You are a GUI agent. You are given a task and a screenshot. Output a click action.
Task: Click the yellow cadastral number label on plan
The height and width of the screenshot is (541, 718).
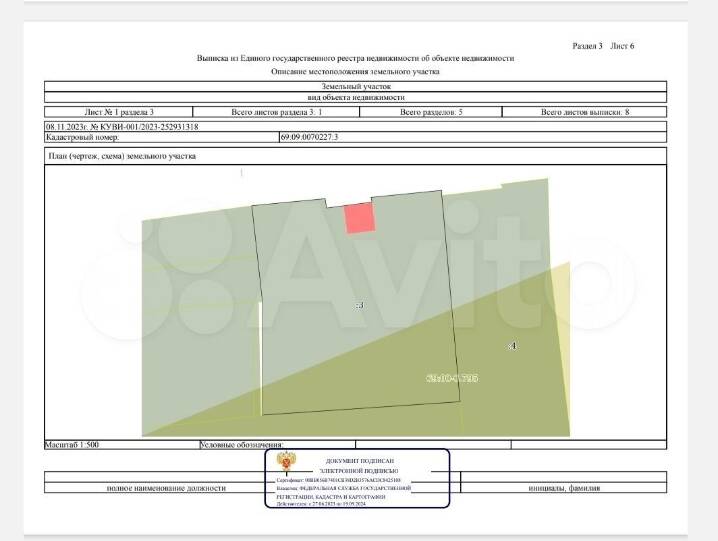453,379
